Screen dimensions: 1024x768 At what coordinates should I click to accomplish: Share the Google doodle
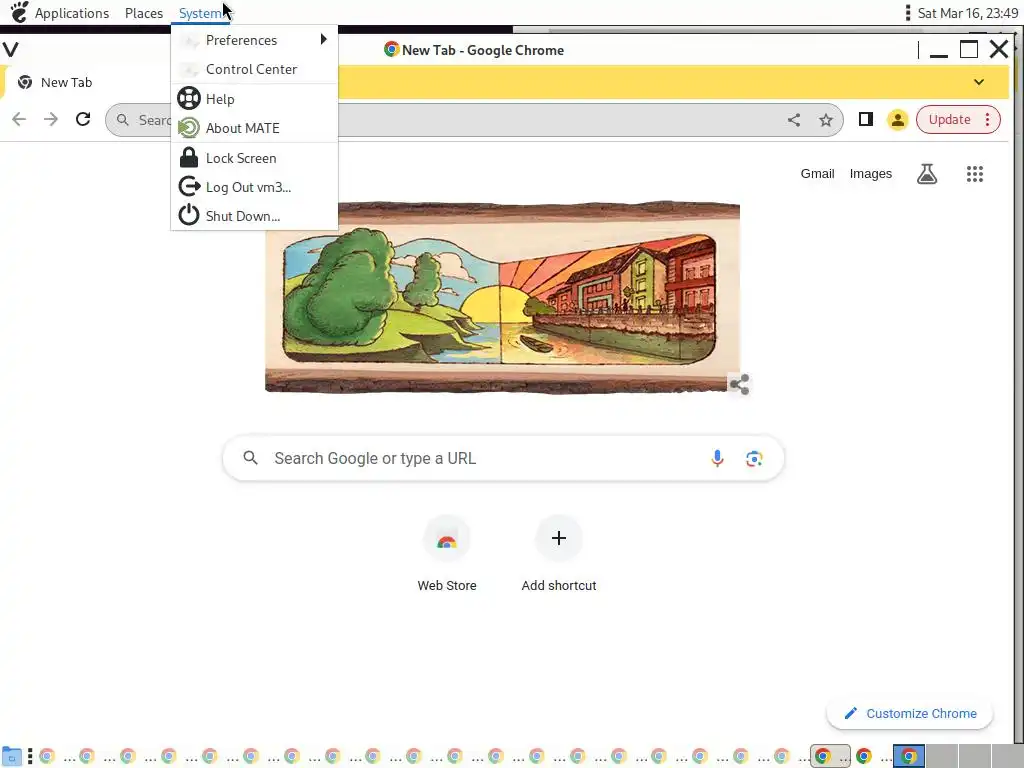pyautogui.click(x=739, y=384)
